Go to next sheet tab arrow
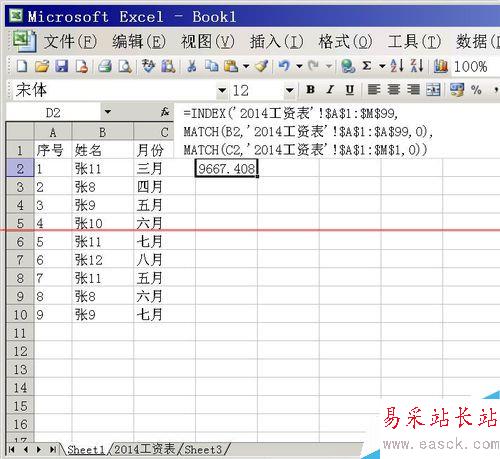 tap(39, 449)
